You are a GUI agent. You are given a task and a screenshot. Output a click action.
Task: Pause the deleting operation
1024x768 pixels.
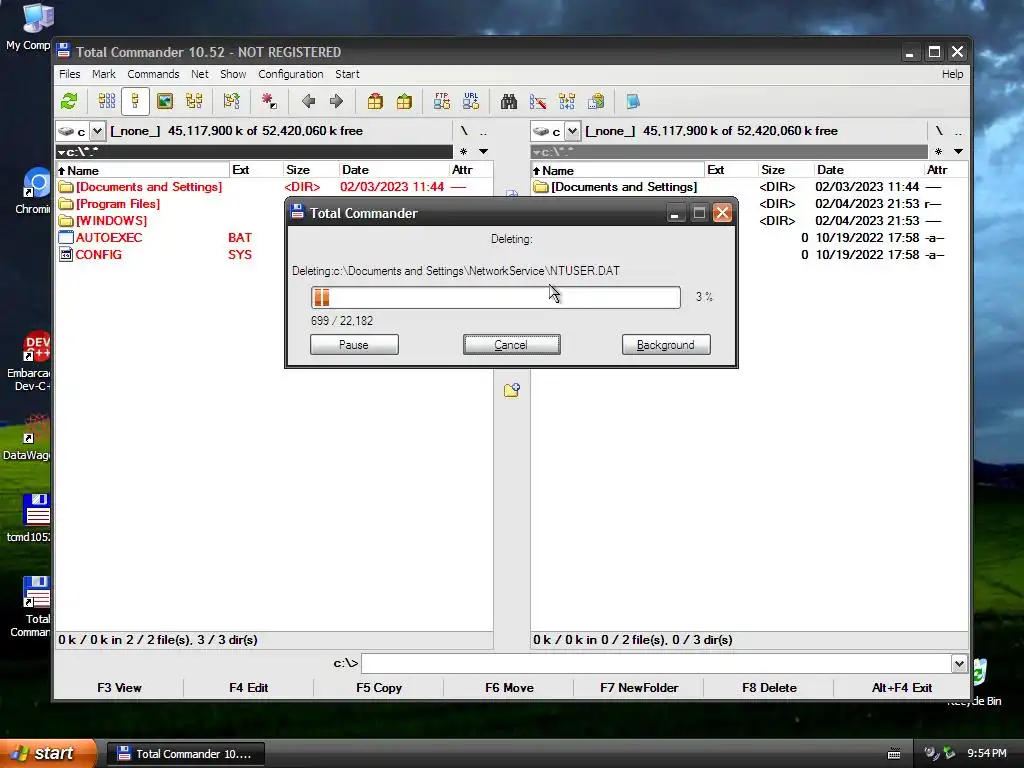354,345
